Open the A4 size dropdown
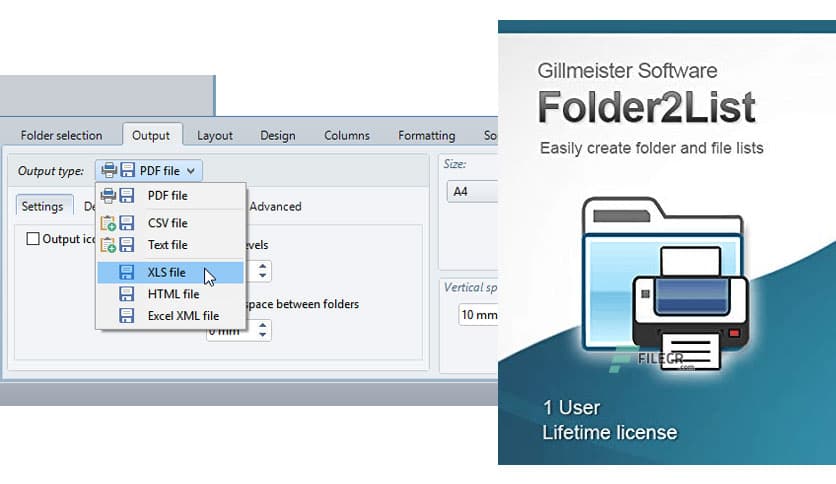 pyautogui.click(x=472, y=191)
